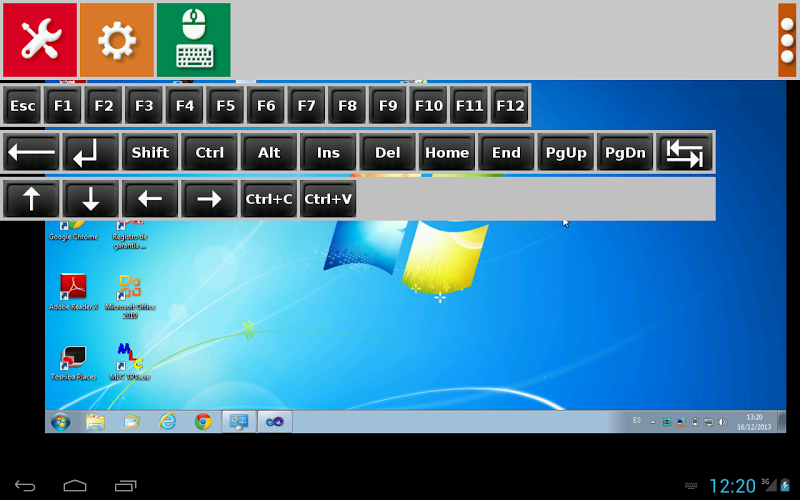Tap the F4 function key
The image size is (800, 500).
click(185, 106)
